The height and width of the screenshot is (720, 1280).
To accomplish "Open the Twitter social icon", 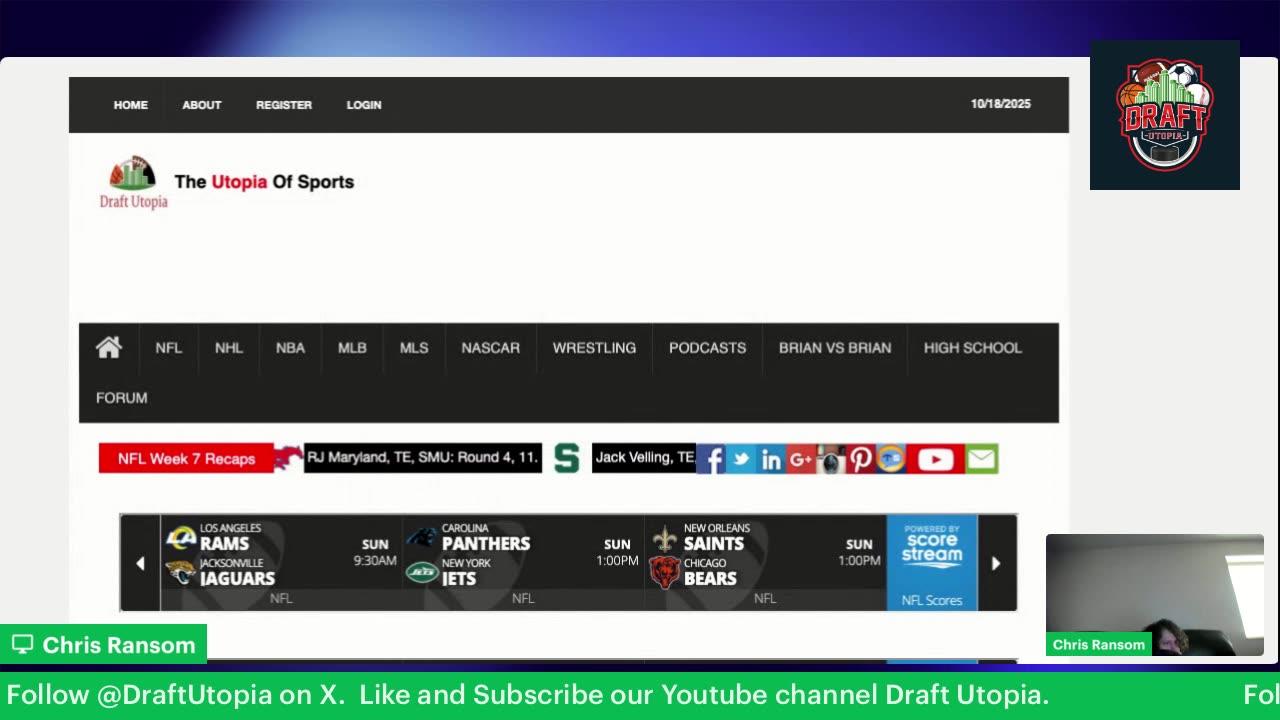I will (740, 459).
